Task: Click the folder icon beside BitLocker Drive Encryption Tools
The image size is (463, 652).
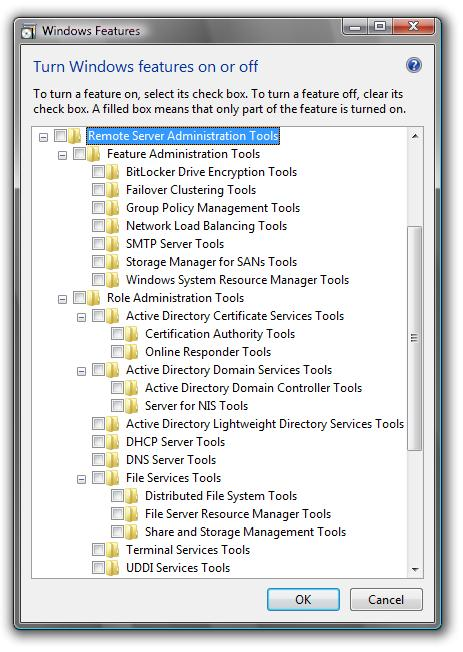Action: 112,172
